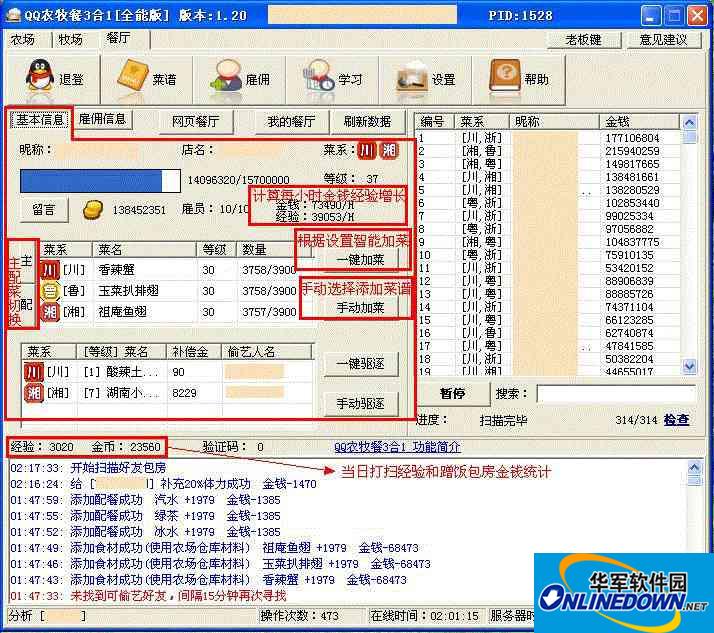Click the app icon in the title bar

click(x=12, y=15)
